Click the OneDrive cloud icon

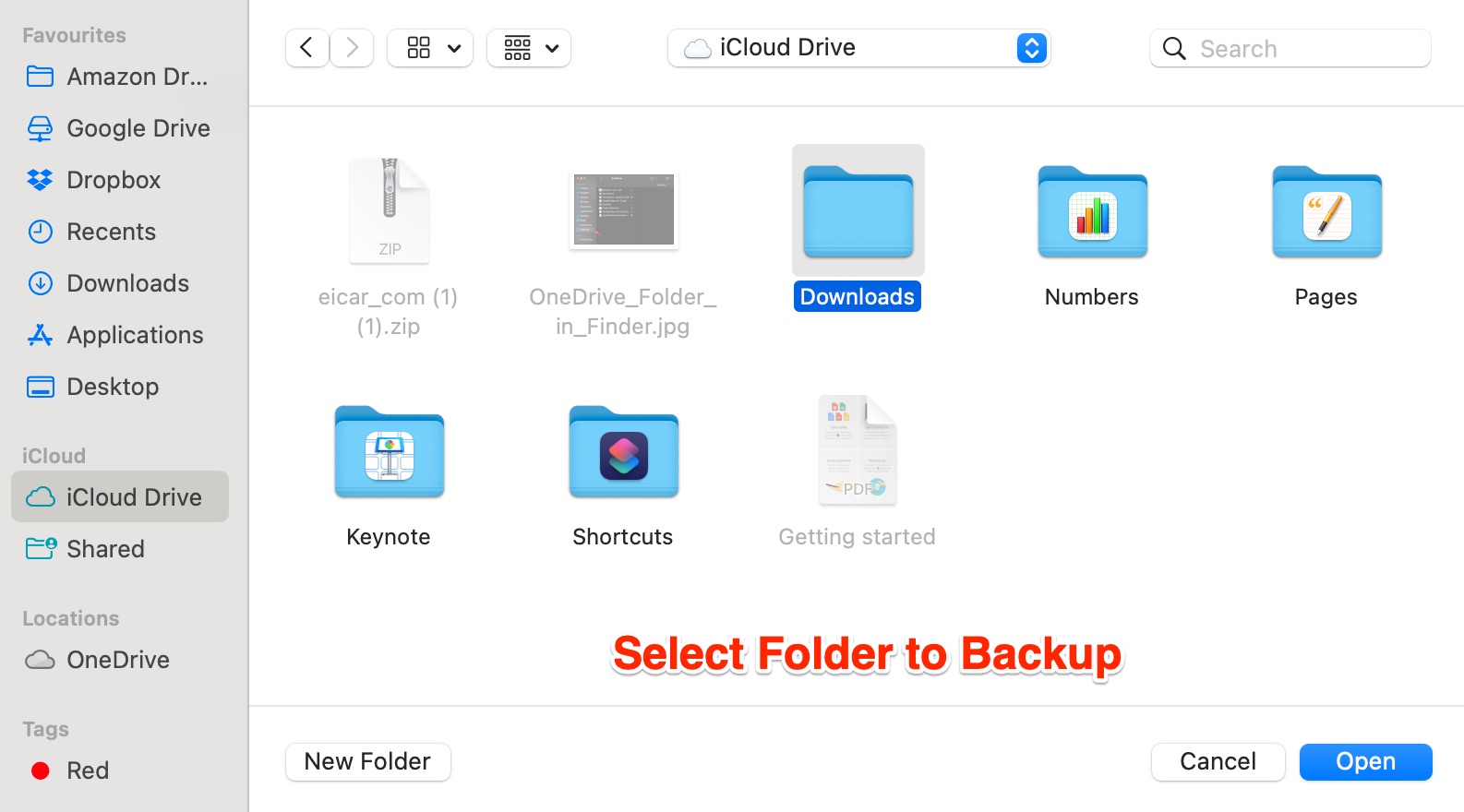tap(40, 660)
